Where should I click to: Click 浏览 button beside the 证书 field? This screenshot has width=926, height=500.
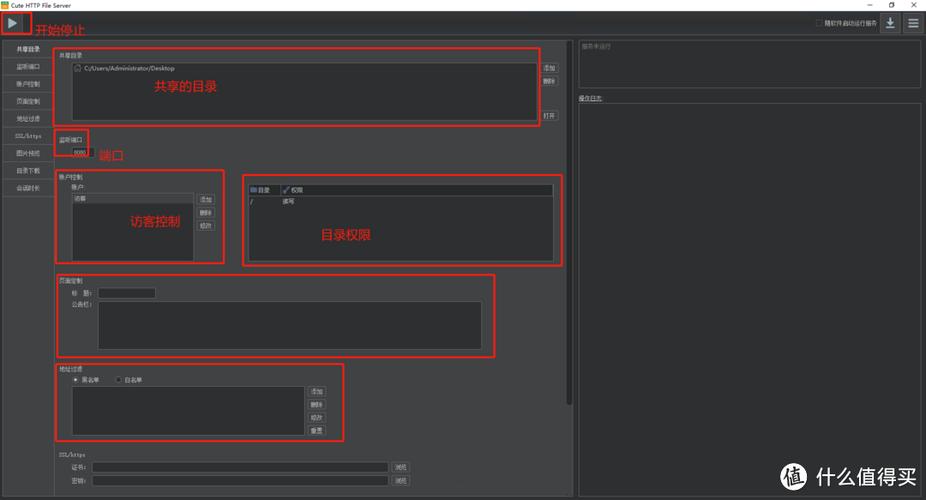click(400, 467)
